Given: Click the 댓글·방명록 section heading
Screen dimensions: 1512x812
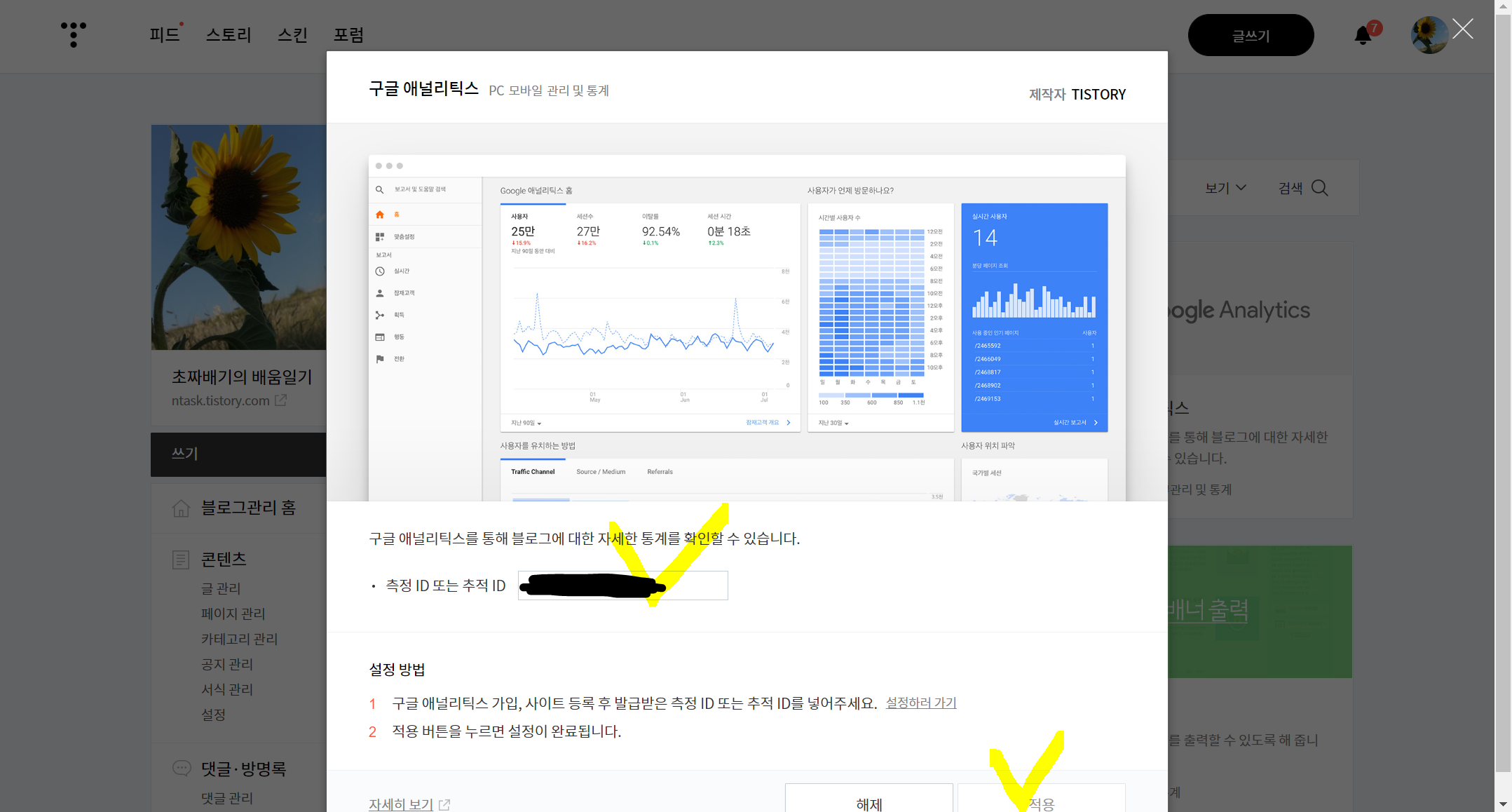Looking at the screenshot, I should tap(244, 769).
